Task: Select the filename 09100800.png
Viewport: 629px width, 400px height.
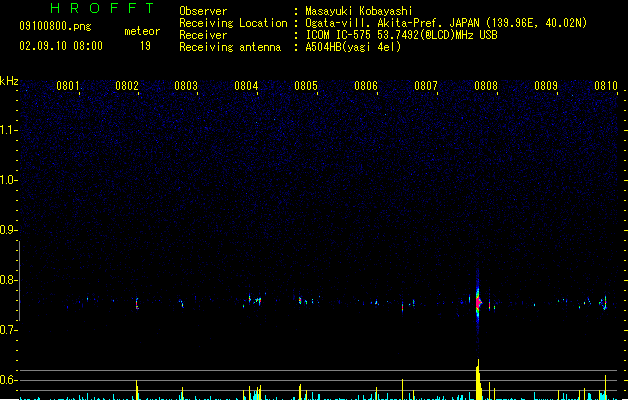Action: 55,26
